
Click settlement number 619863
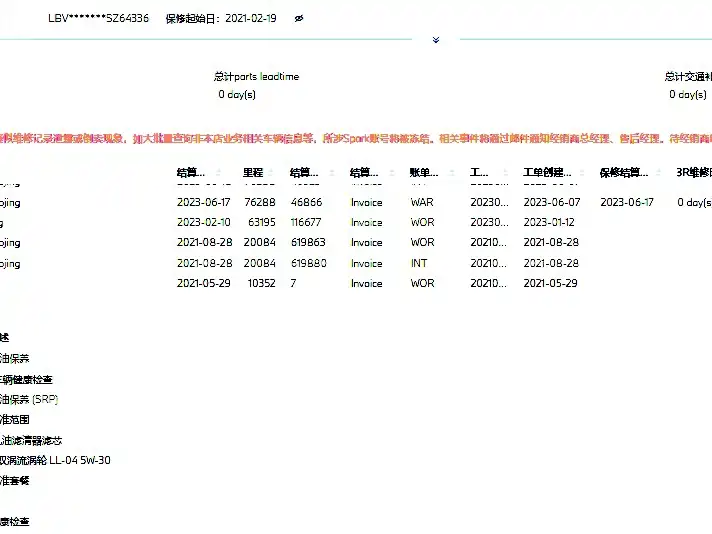308,242
